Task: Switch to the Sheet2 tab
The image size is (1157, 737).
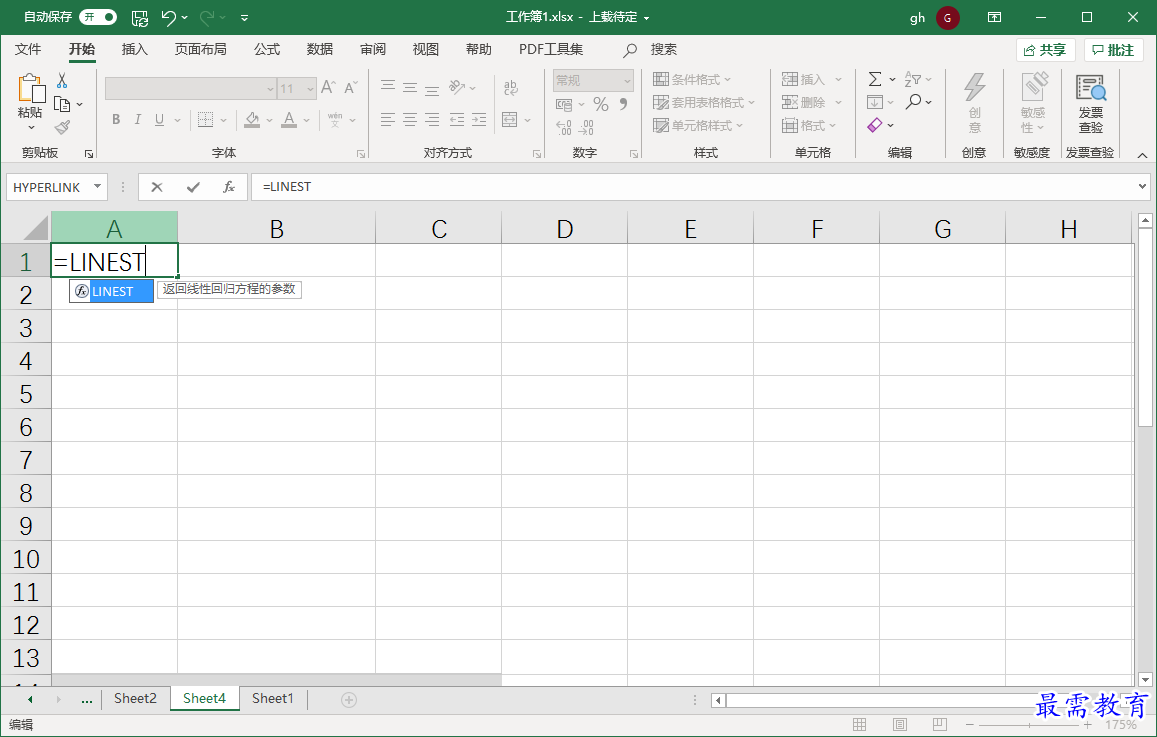Action: pos(135,698)
